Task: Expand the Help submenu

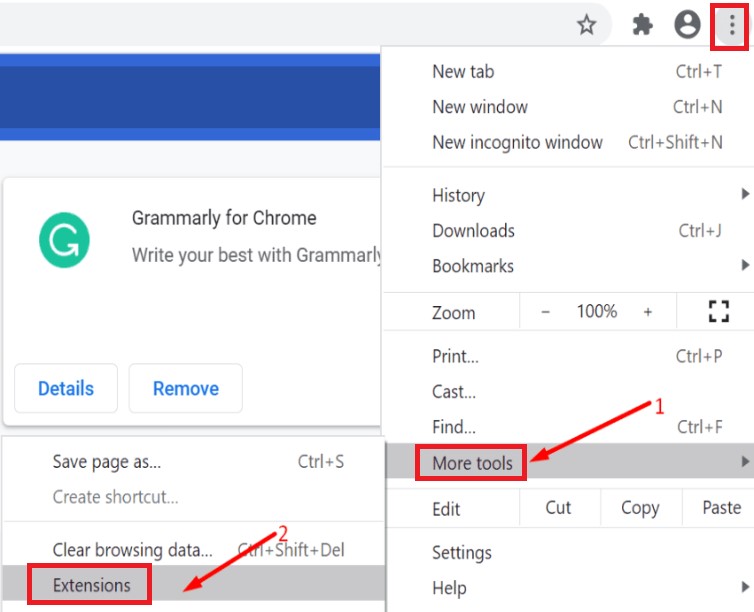Action: [568, 588]
